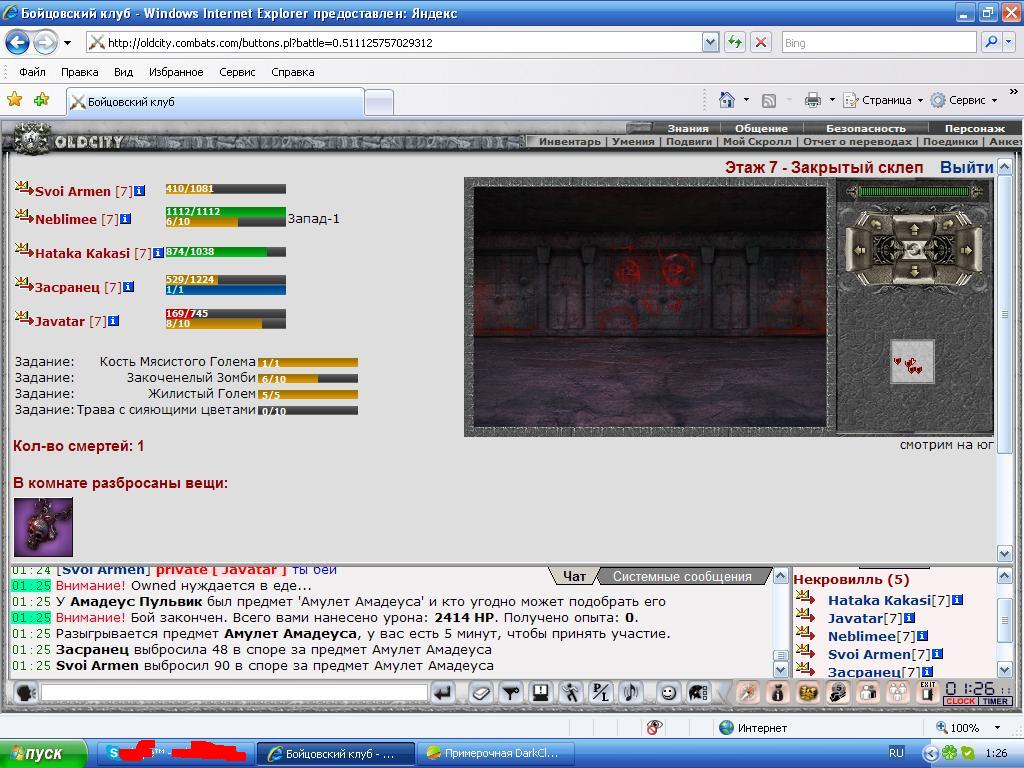
Task: Toggle the TIMER mode button
Action: coord(995,701)
